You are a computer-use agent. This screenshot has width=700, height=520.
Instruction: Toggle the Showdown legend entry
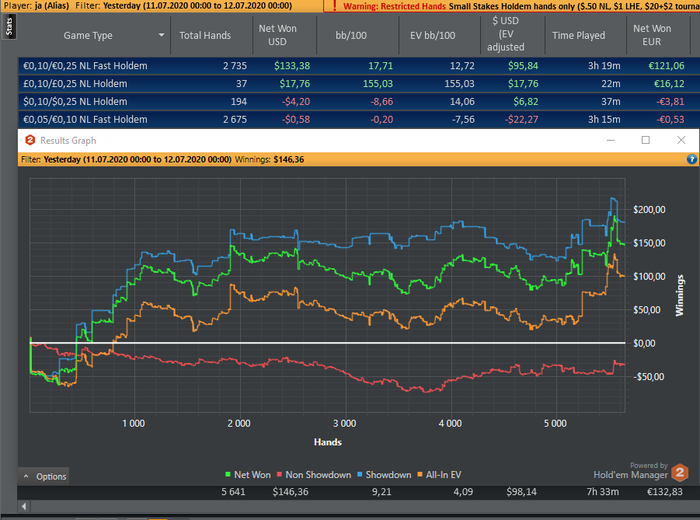tap(384, 475)
